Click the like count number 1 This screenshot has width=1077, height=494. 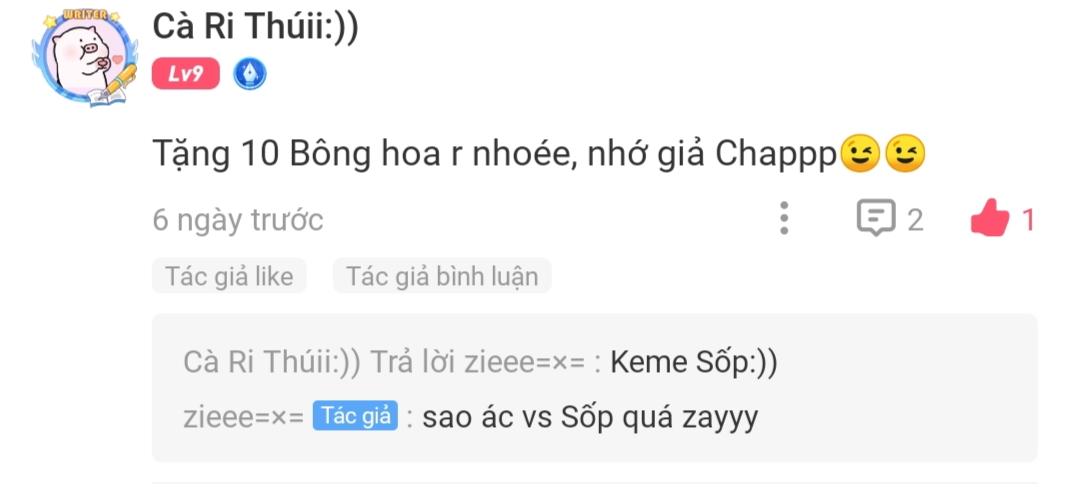tap(1028, 221)
